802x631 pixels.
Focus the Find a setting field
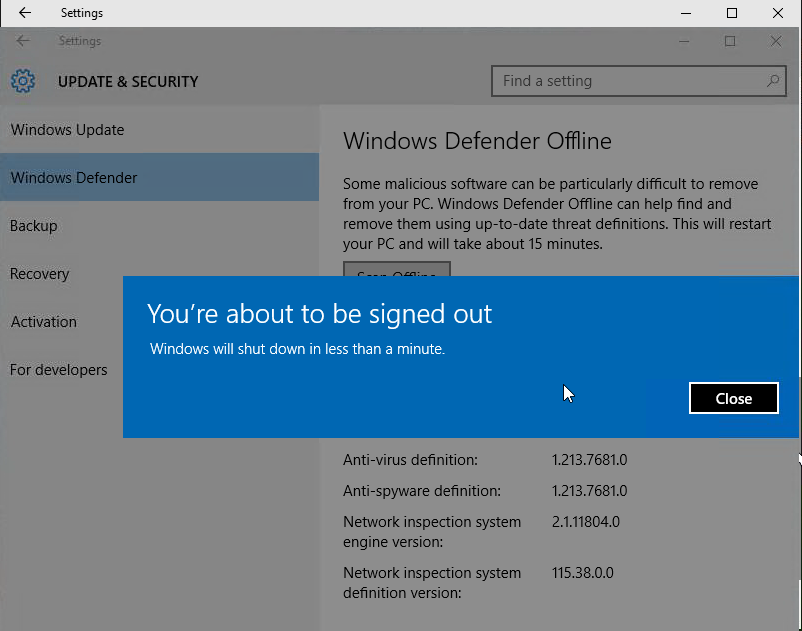click(638, 81)
